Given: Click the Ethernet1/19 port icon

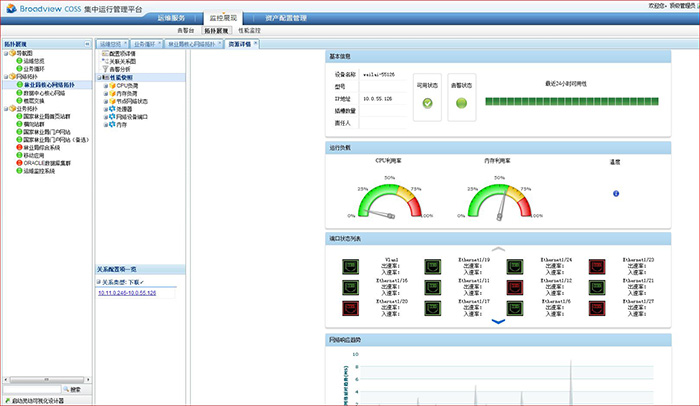Looking at the screenshot, I should [433, 266].
